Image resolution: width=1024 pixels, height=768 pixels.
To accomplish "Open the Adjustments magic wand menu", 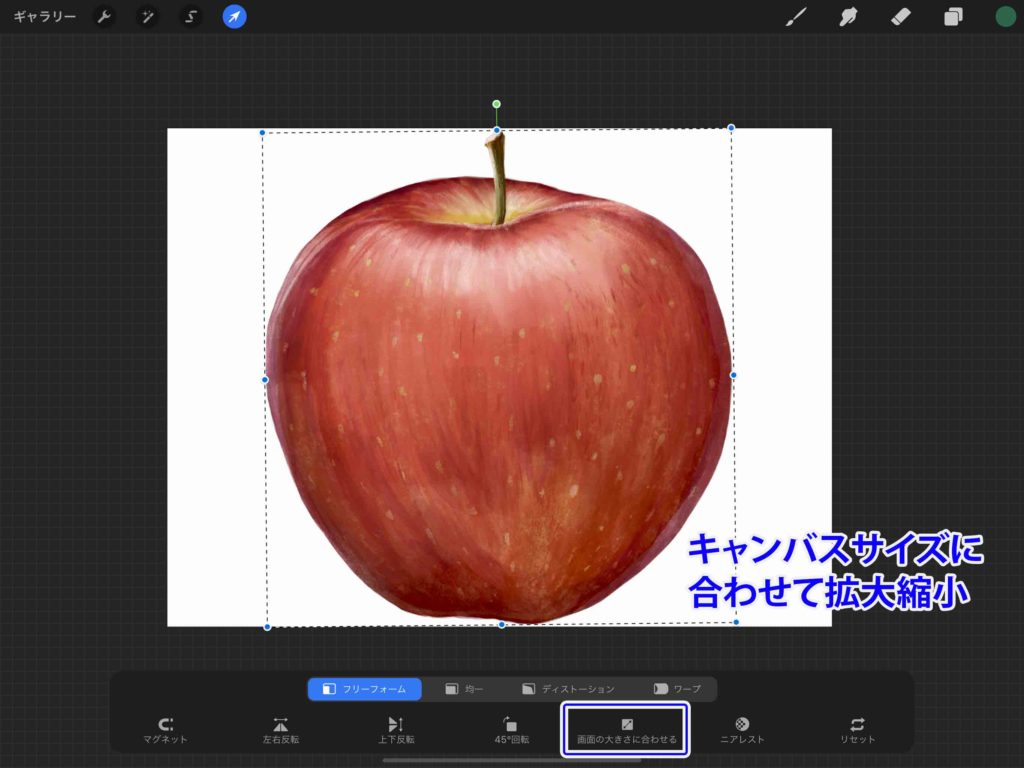I will 147,17.
